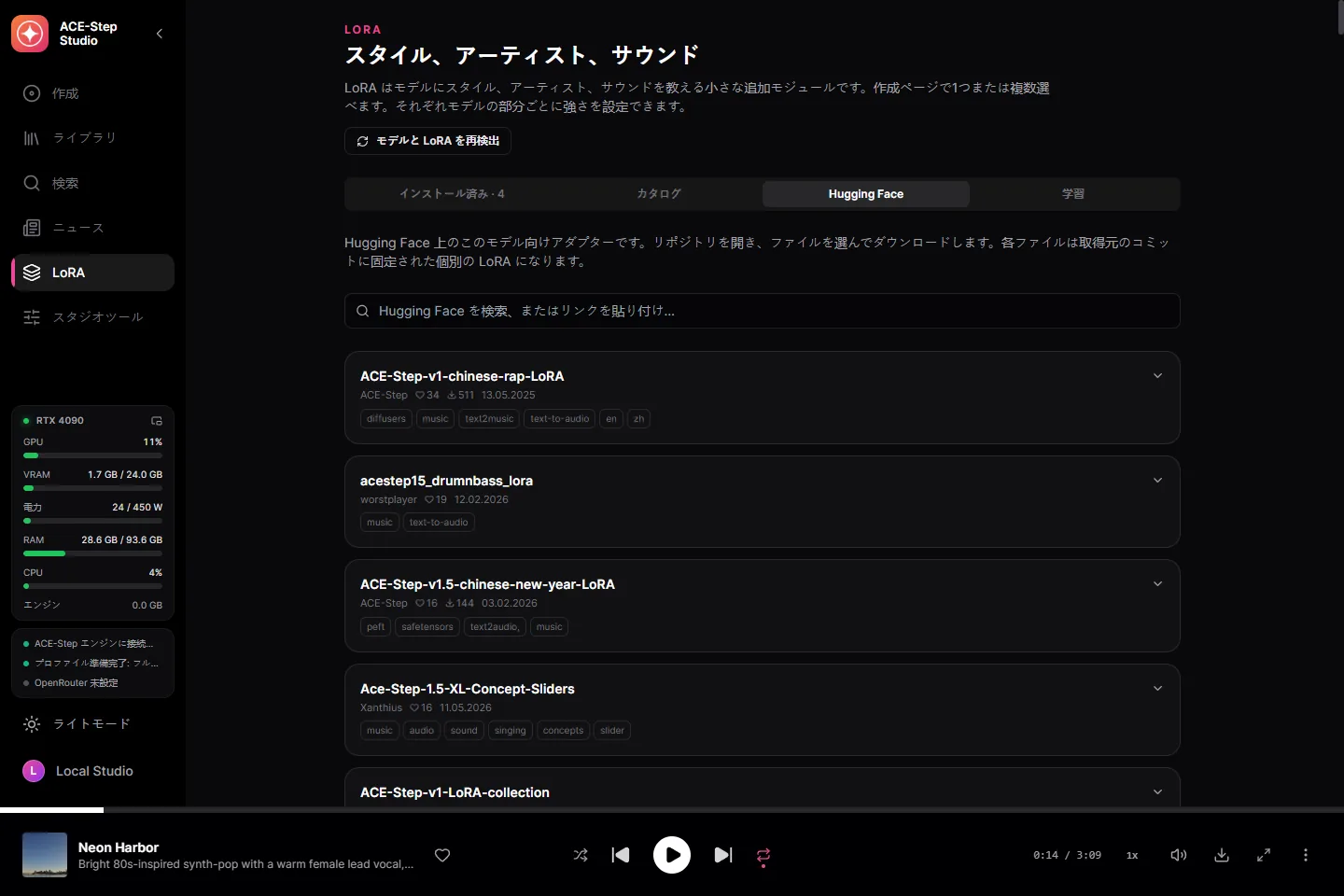Click the "worstplayer" author name

388,500
